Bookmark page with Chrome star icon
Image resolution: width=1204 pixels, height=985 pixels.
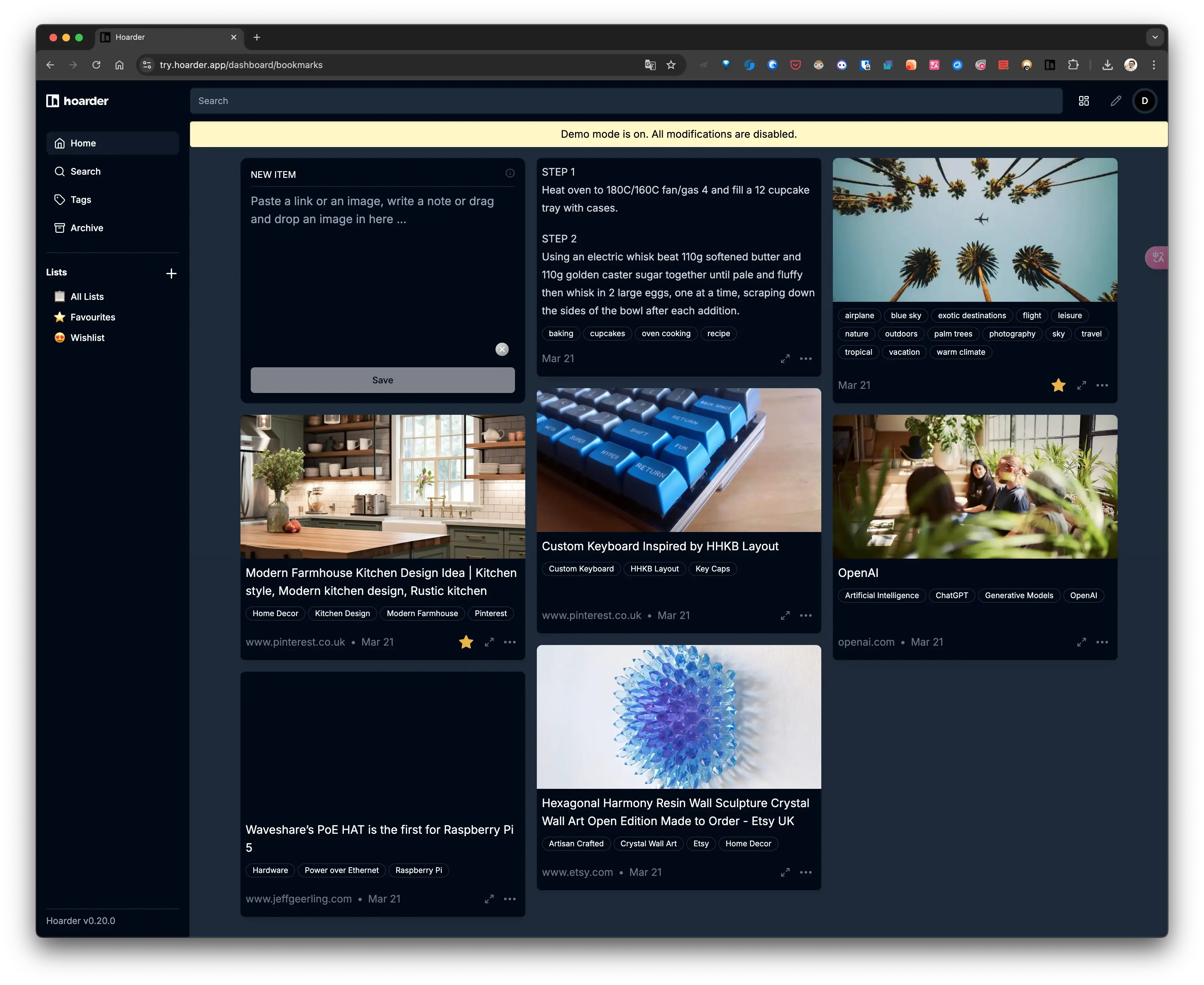671,65
